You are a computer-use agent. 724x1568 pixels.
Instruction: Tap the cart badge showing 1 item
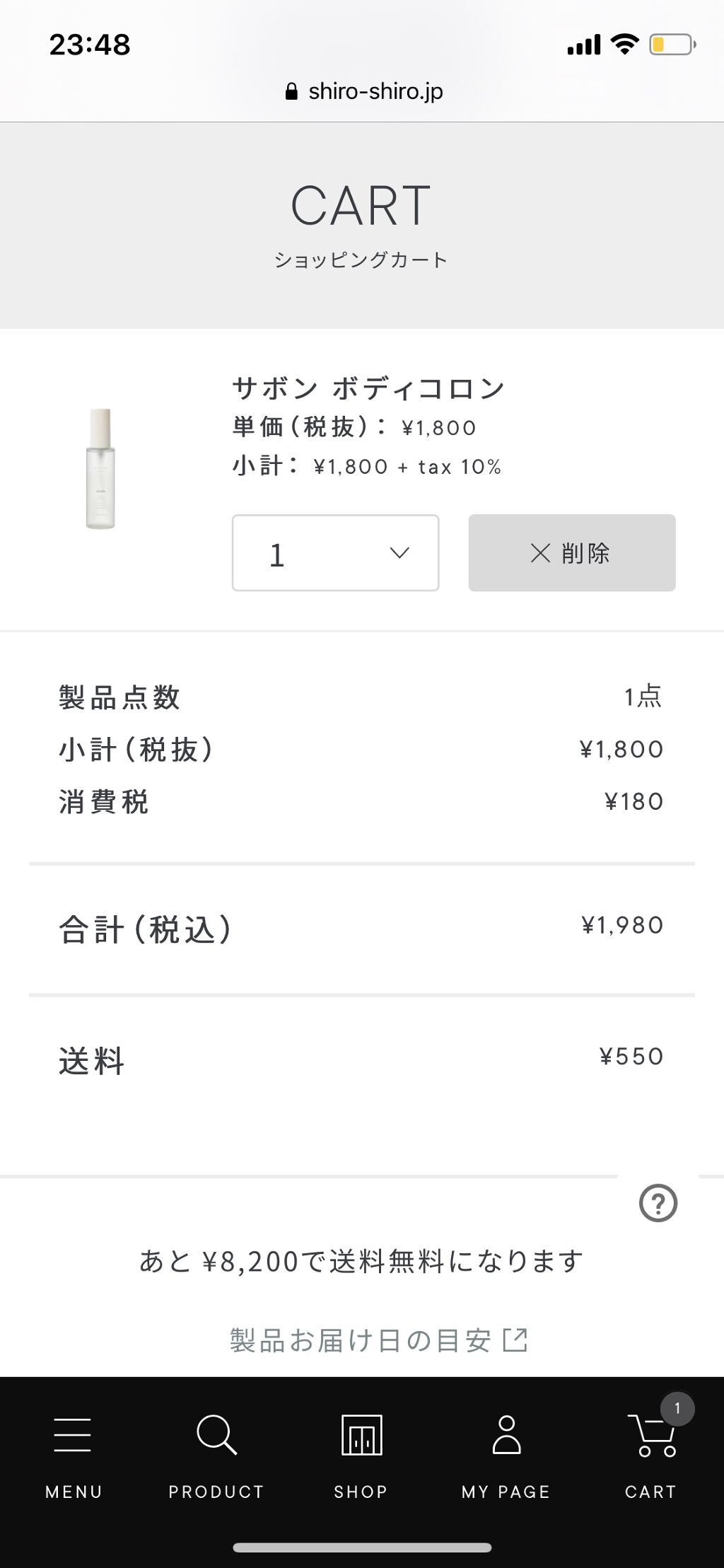click(677, 1408)
